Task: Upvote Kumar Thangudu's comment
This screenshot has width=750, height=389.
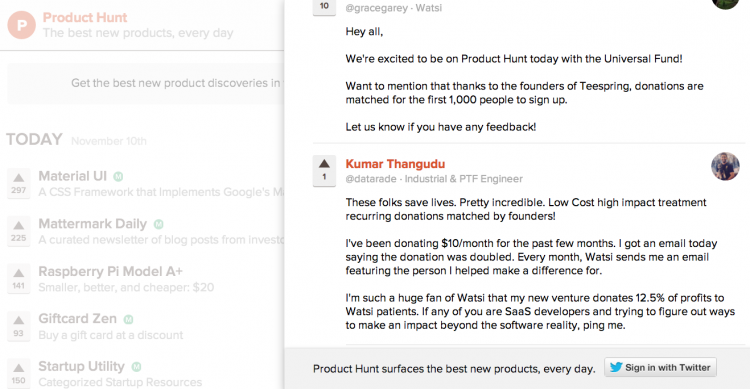Action: click(324, 170)
